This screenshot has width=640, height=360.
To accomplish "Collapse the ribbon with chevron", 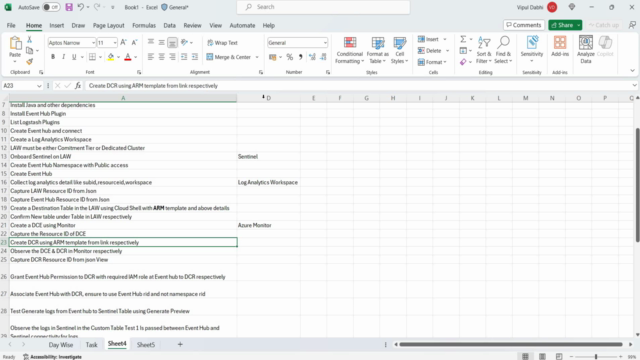I will tap(632, 71).
